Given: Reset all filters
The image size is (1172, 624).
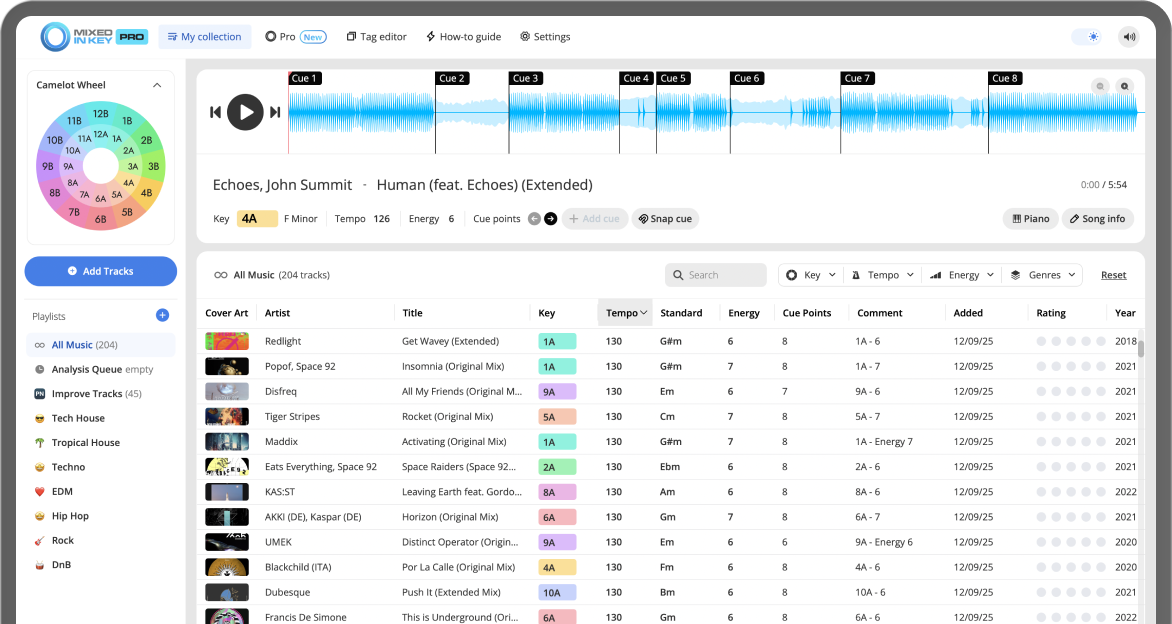Looking at the screenshot, I should 1113,275.
